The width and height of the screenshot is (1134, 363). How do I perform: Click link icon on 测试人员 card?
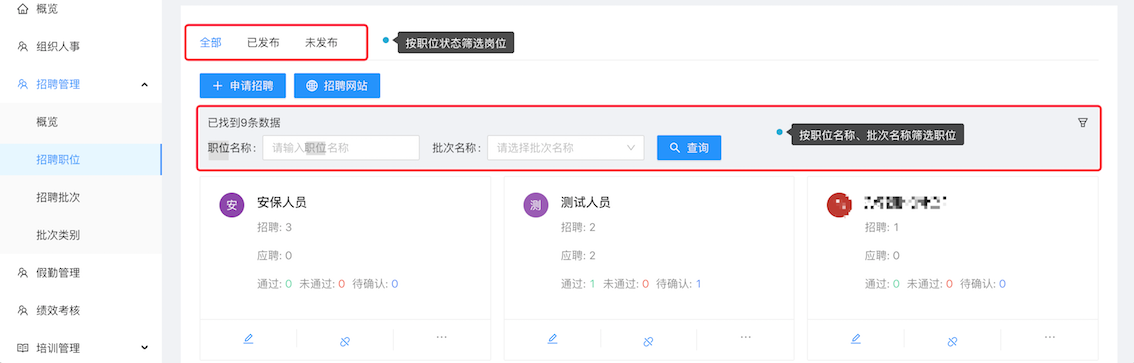(649, 341)
